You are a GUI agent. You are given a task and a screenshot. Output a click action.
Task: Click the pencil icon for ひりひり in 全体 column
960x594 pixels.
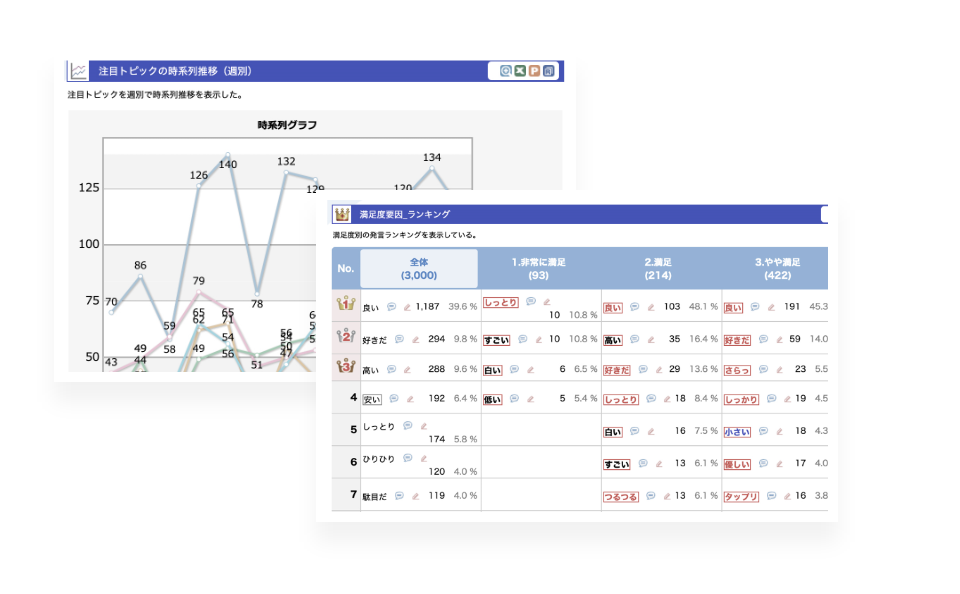click(x=424, y=459)
